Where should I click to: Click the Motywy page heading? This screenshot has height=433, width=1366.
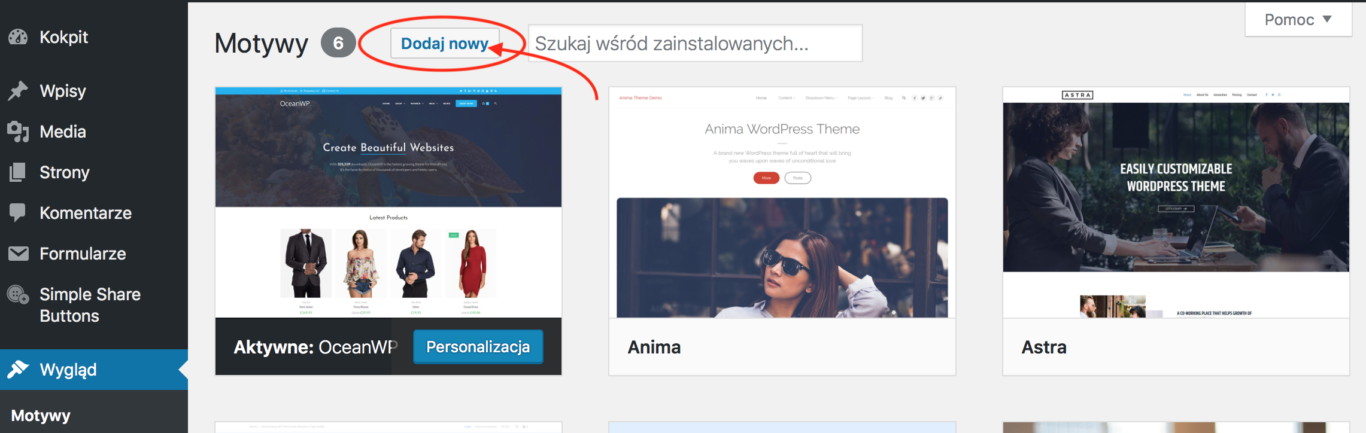261,44
